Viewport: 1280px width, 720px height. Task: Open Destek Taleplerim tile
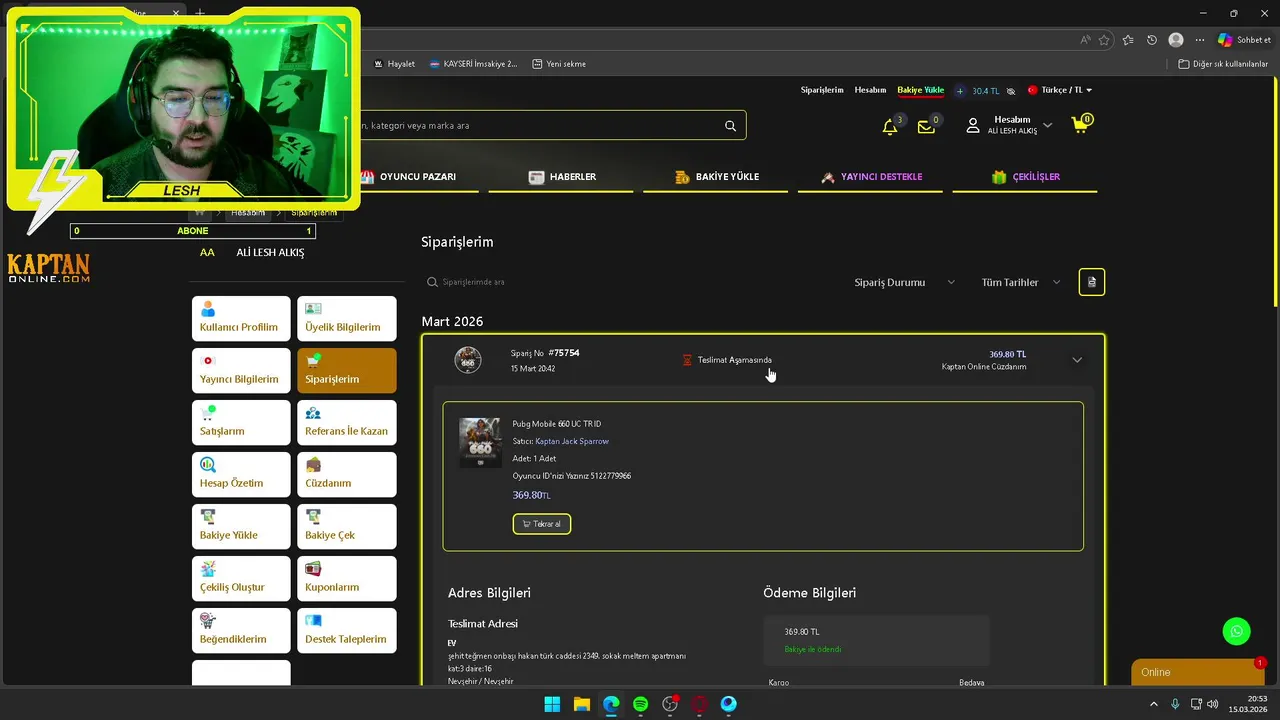click(x=346, y=630)
